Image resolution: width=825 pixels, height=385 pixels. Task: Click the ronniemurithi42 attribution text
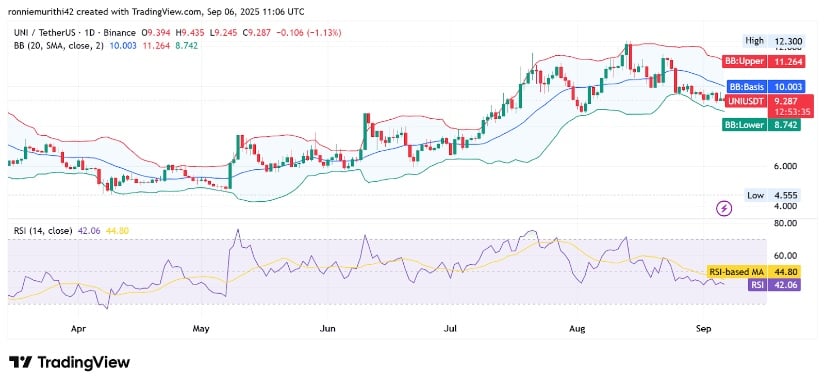[x=156, y=12]
